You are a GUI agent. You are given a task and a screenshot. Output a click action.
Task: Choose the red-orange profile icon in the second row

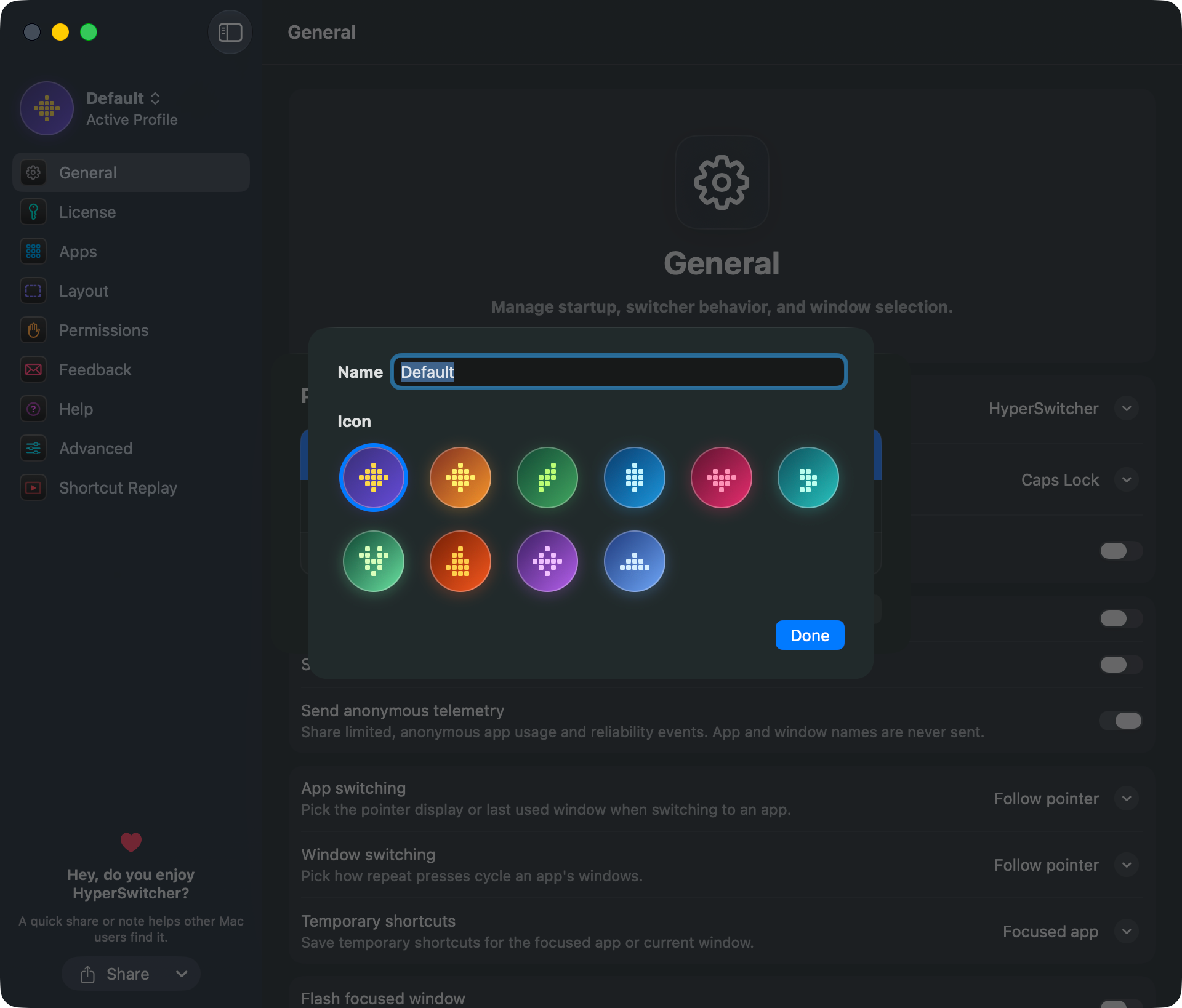[x=460, y=561]
